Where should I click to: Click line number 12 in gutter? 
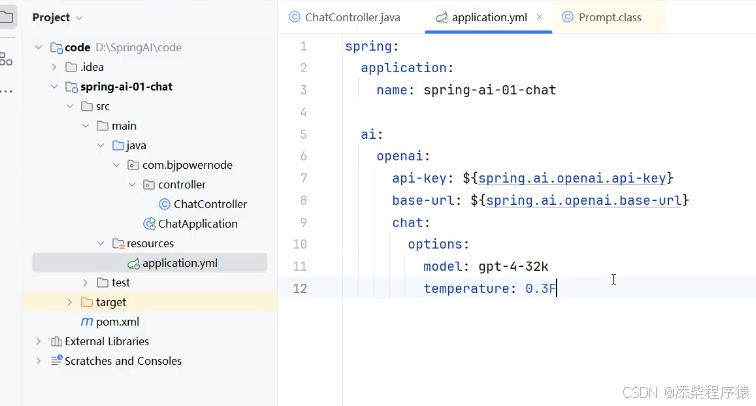pyautogui.click(x=300, y=289)
